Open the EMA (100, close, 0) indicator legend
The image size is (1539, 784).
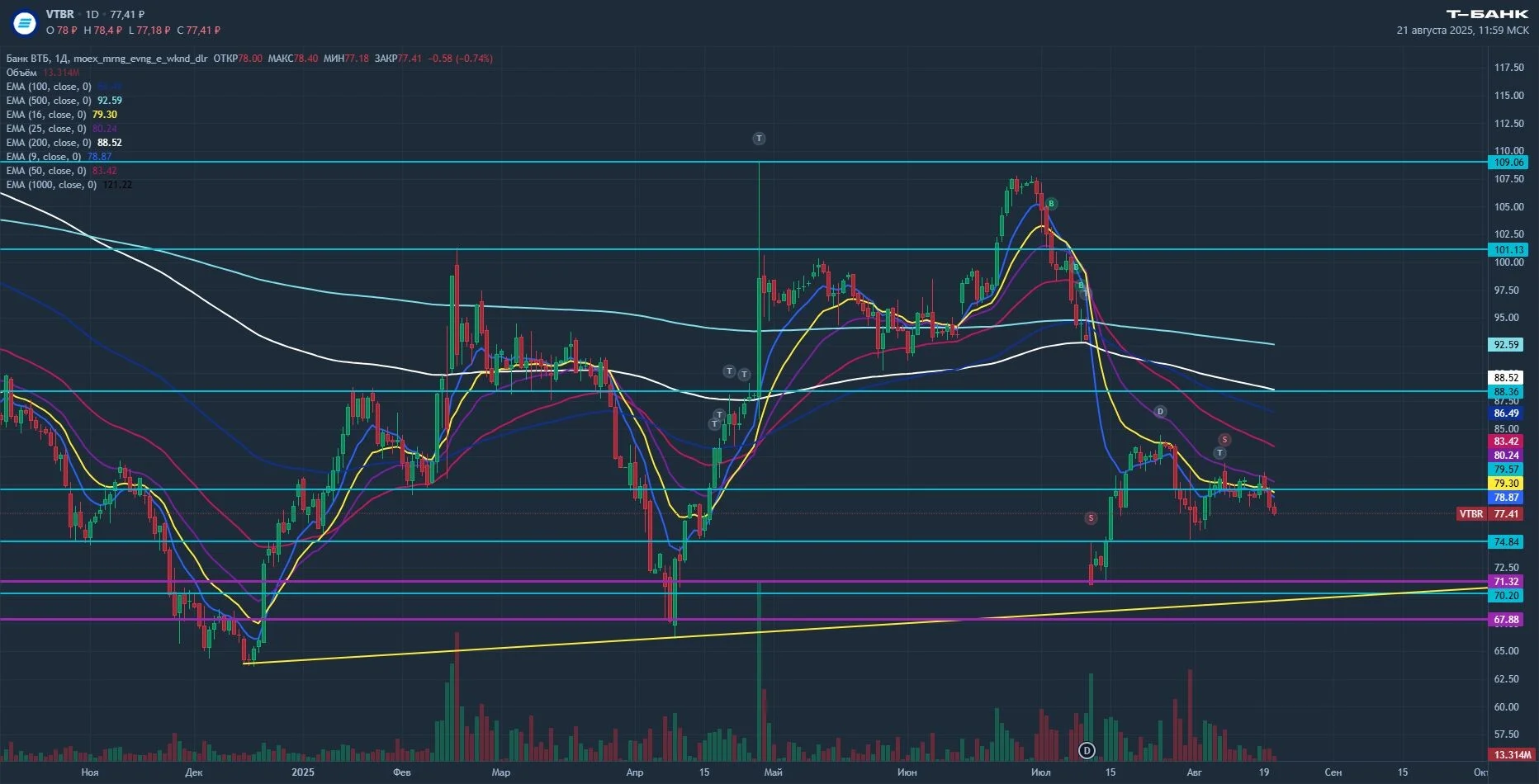pyautogui.click(x=64, y=87)
